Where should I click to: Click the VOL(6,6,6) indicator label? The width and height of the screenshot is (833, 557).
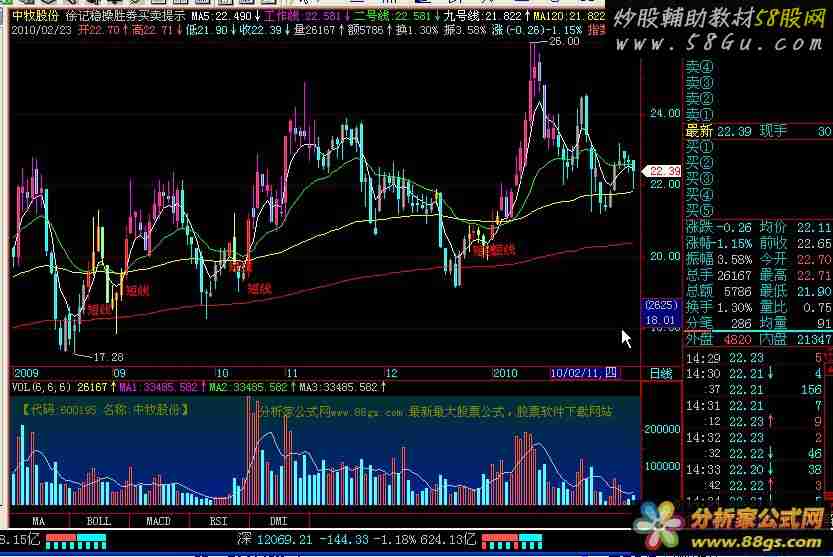(41, 387)
